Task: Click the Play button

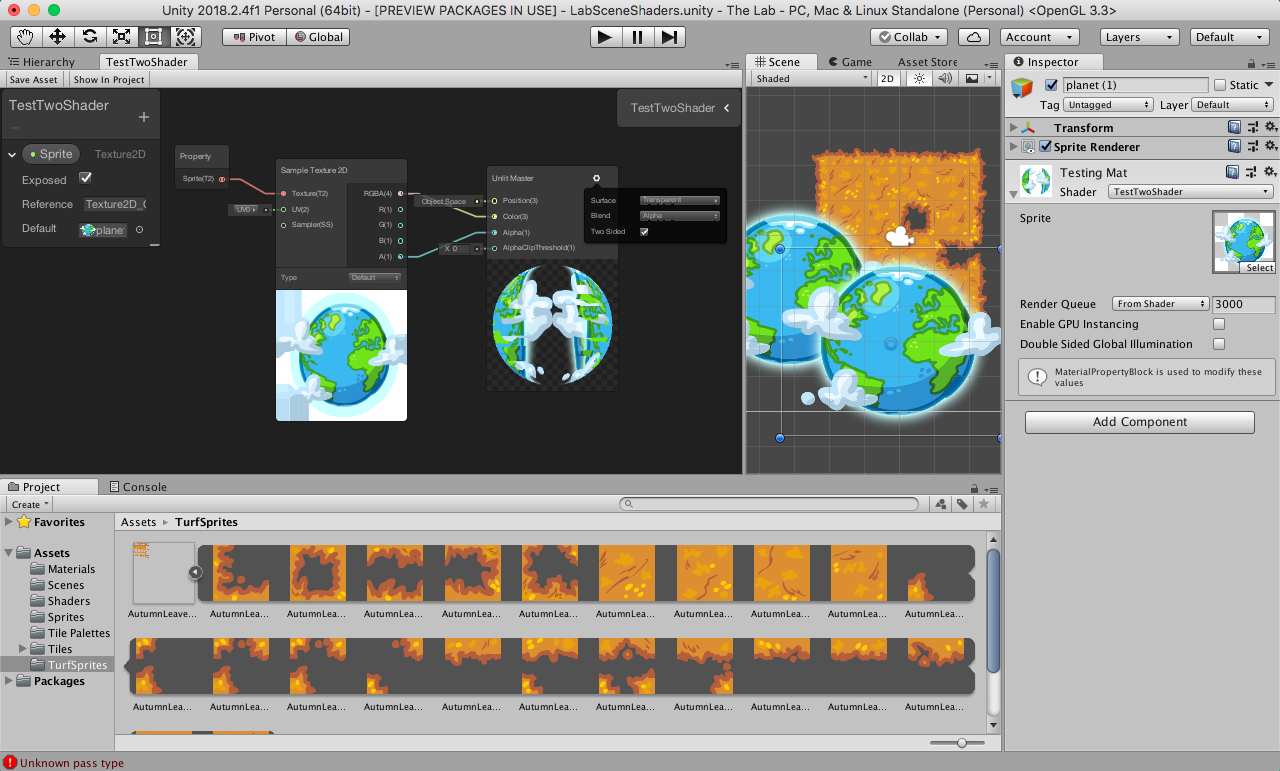Action: click(x=604, y=37)
